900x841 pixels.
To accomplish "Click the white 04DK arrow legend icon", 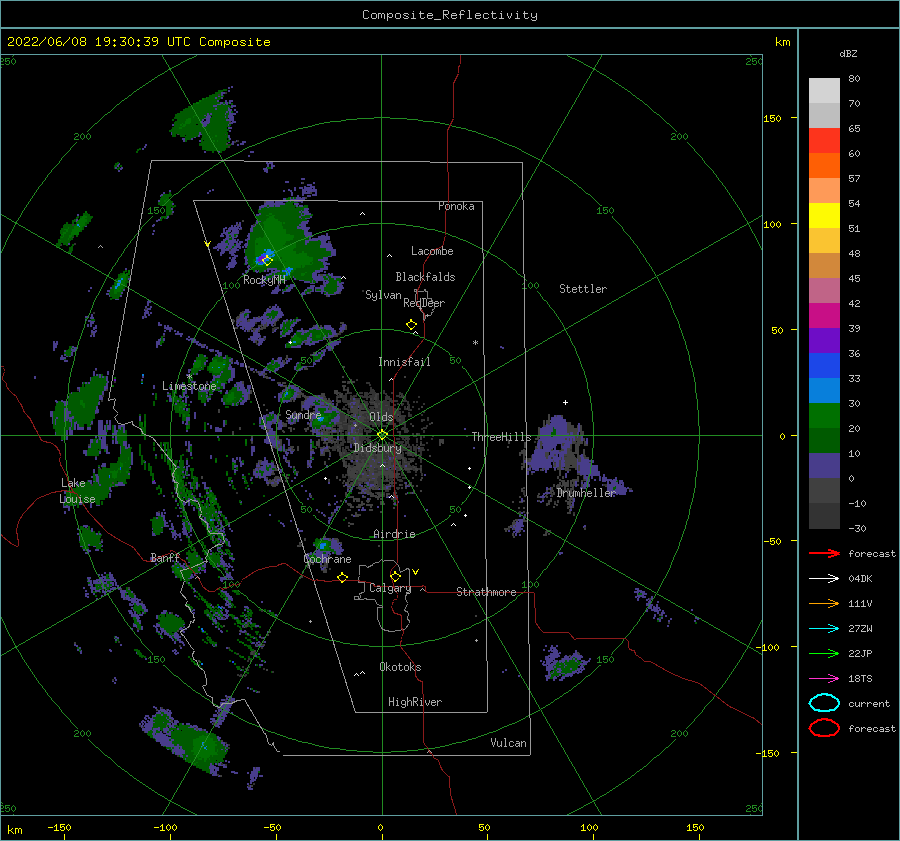I will tap(824, 578).
